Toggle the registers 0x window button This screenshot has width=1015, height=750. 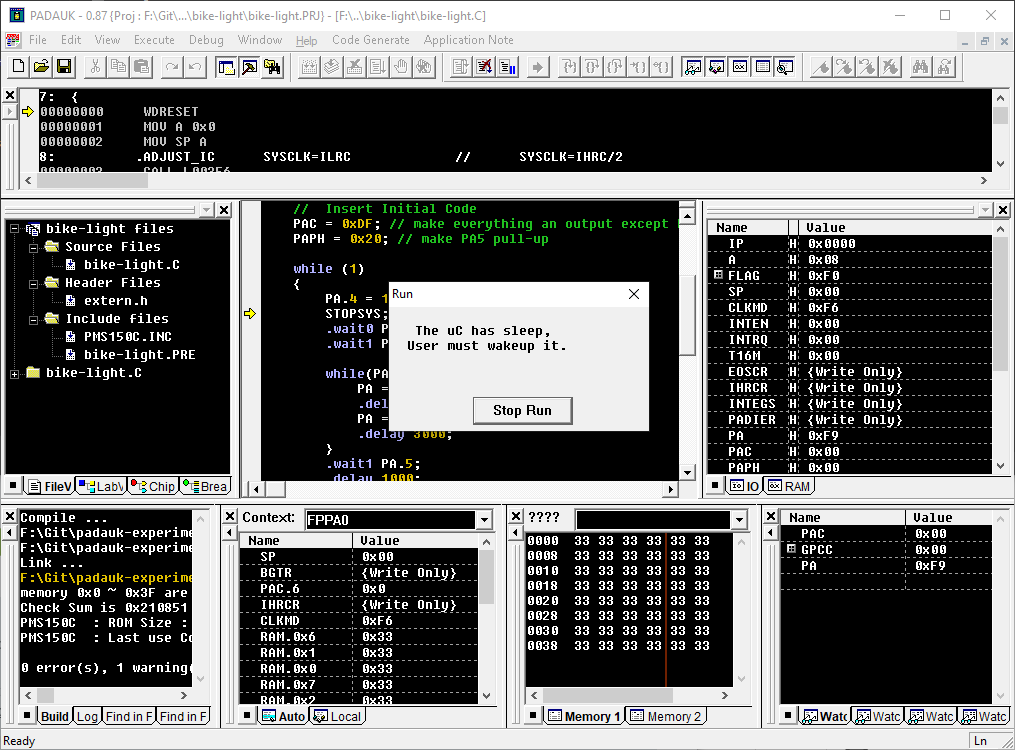pyautogui.click(x=740, y=67)
